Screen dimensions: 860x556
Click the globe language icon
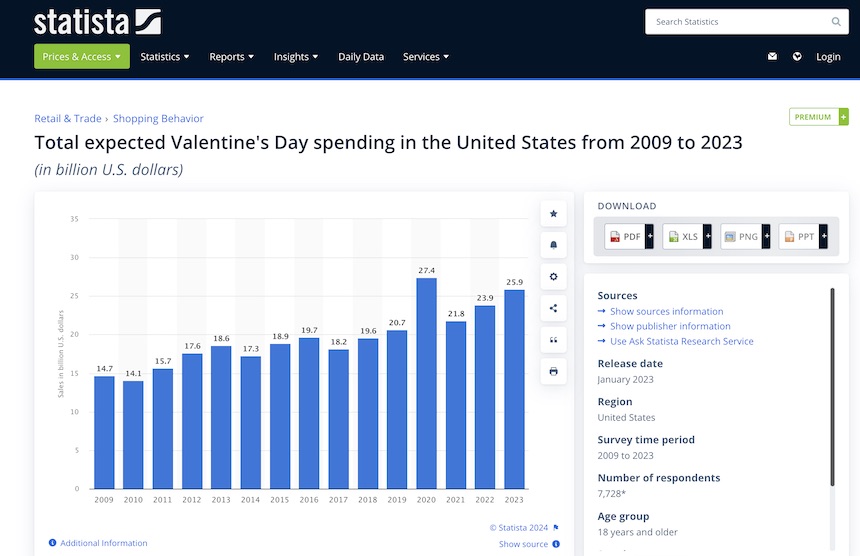click(797, 56)
